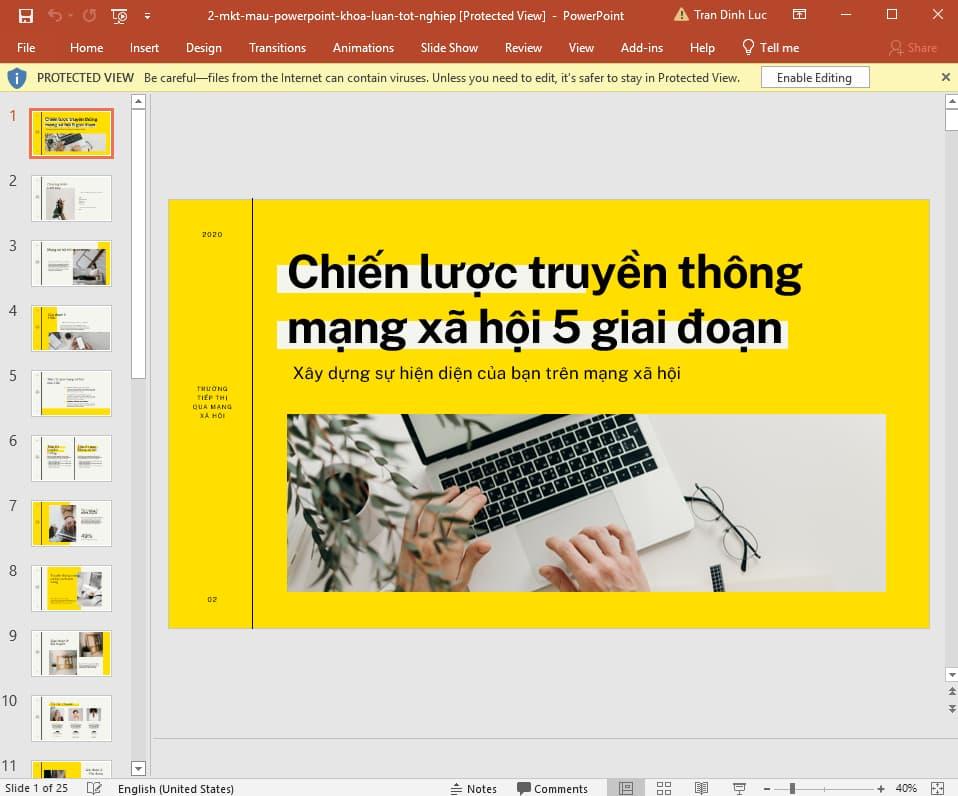958x796 pixels.
Task: Open language settings via English (United States)
Action: (x=176, y=788)
